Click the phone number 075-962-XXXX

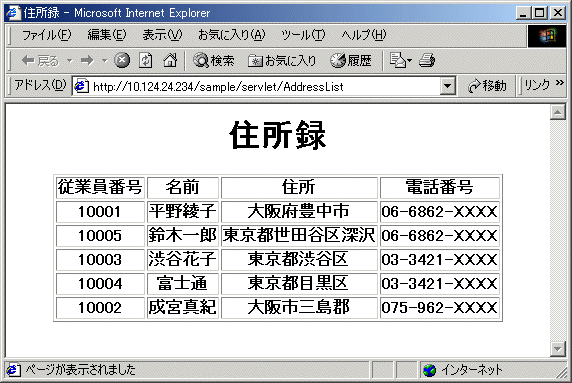439,307
